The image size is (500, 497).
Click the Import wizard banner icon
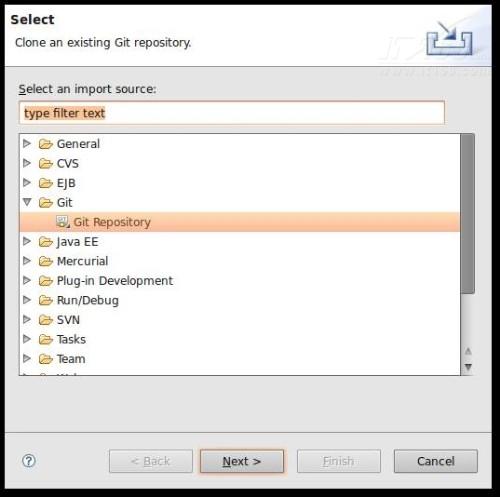tap(449, 38)
